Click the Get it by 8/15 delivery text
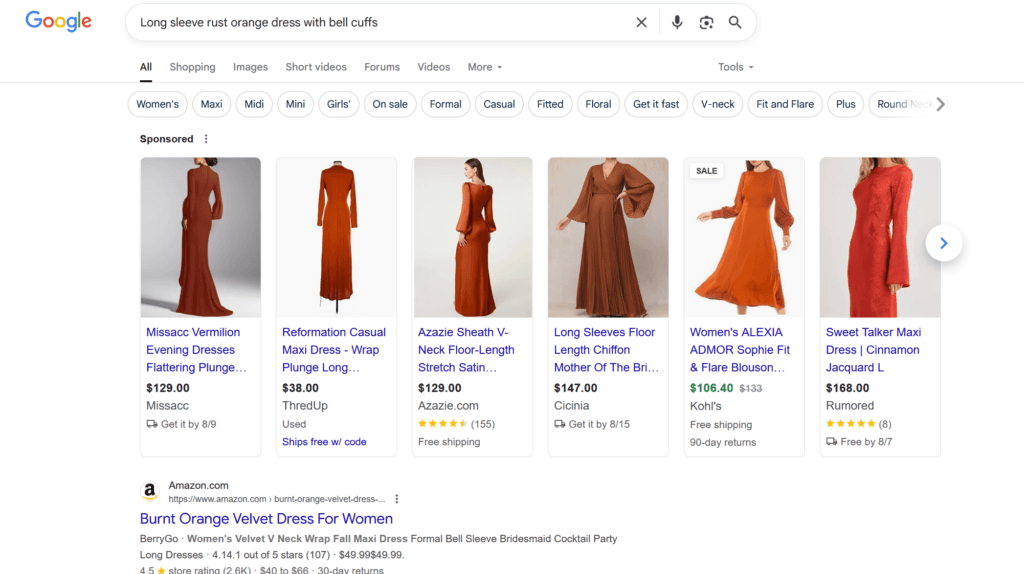1024x574 pixels. point(599,424)
